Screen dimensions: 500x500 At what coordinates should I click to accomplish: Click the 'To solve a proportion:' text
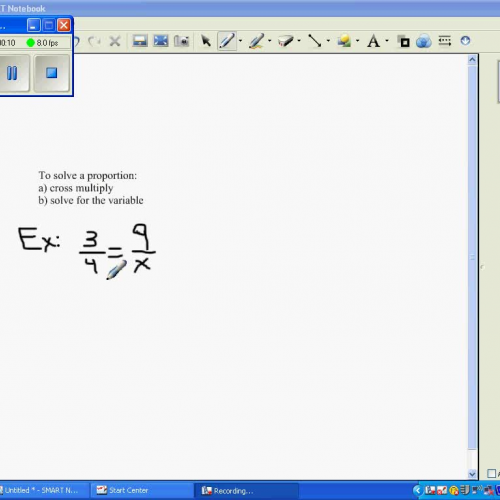click(x=88, y=176)
